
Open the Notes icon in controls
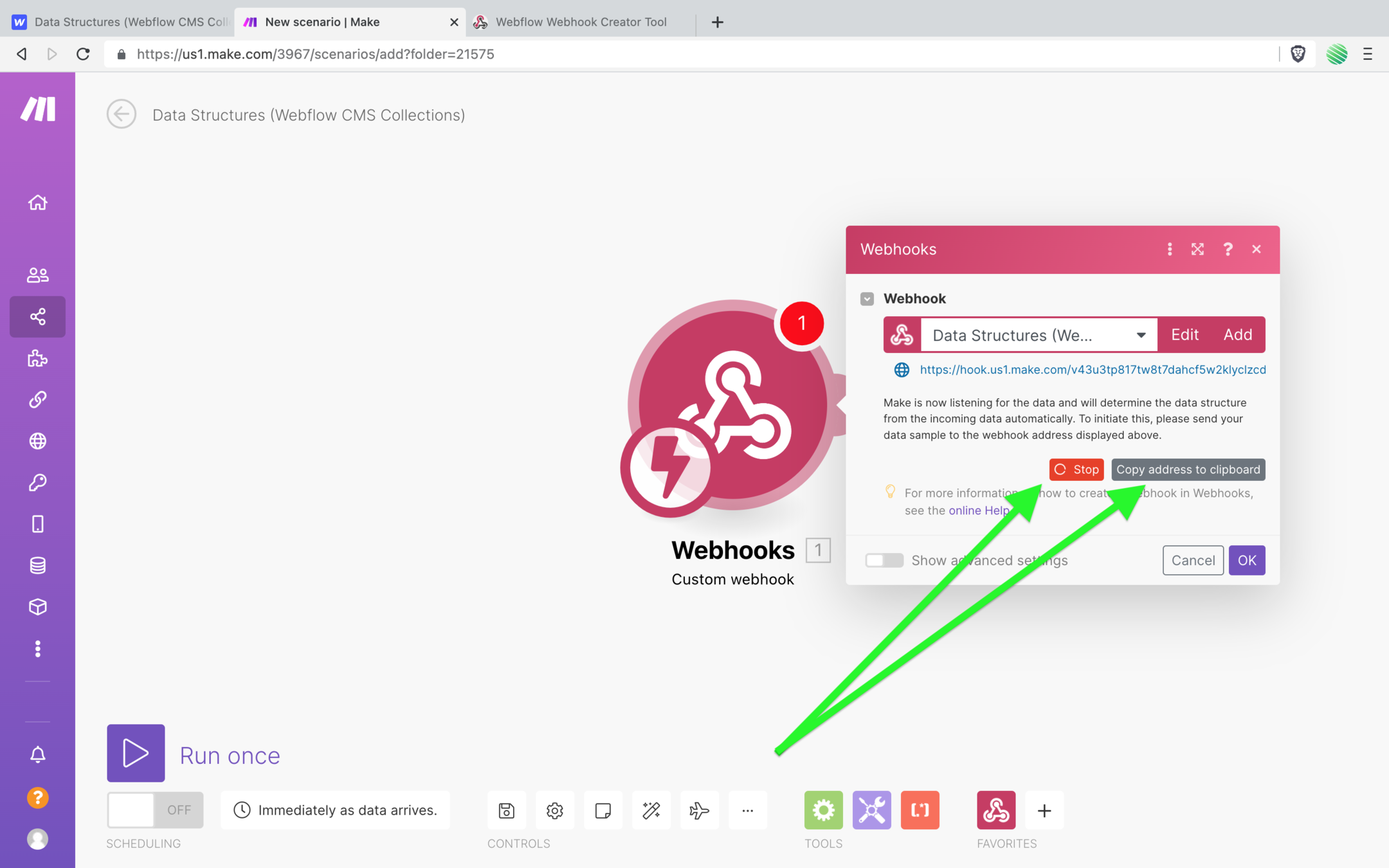pyautogui.click(x=603, y=810)
